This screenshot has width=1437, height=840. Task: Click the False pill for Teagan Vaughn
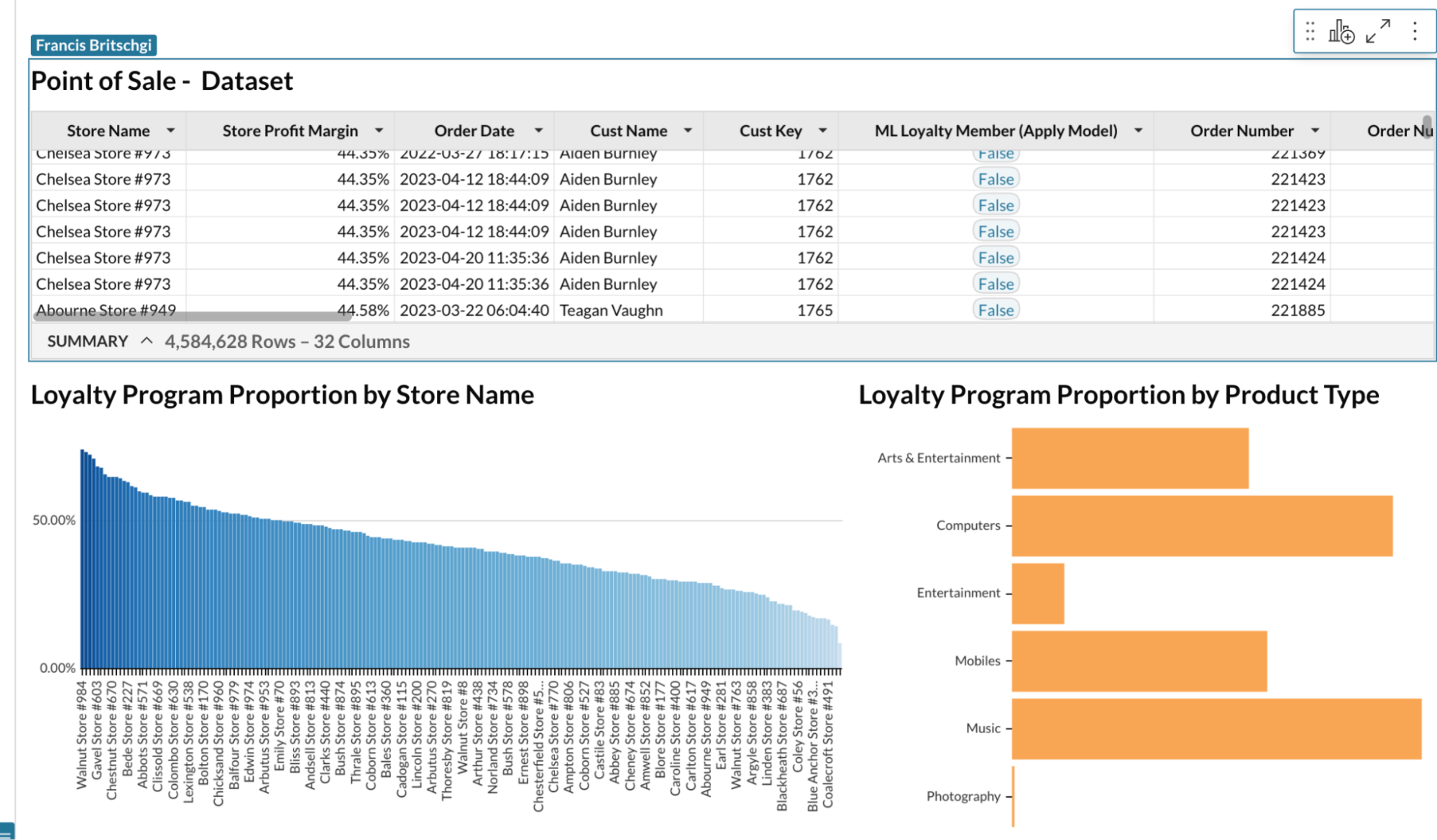(x=996, y=310)
